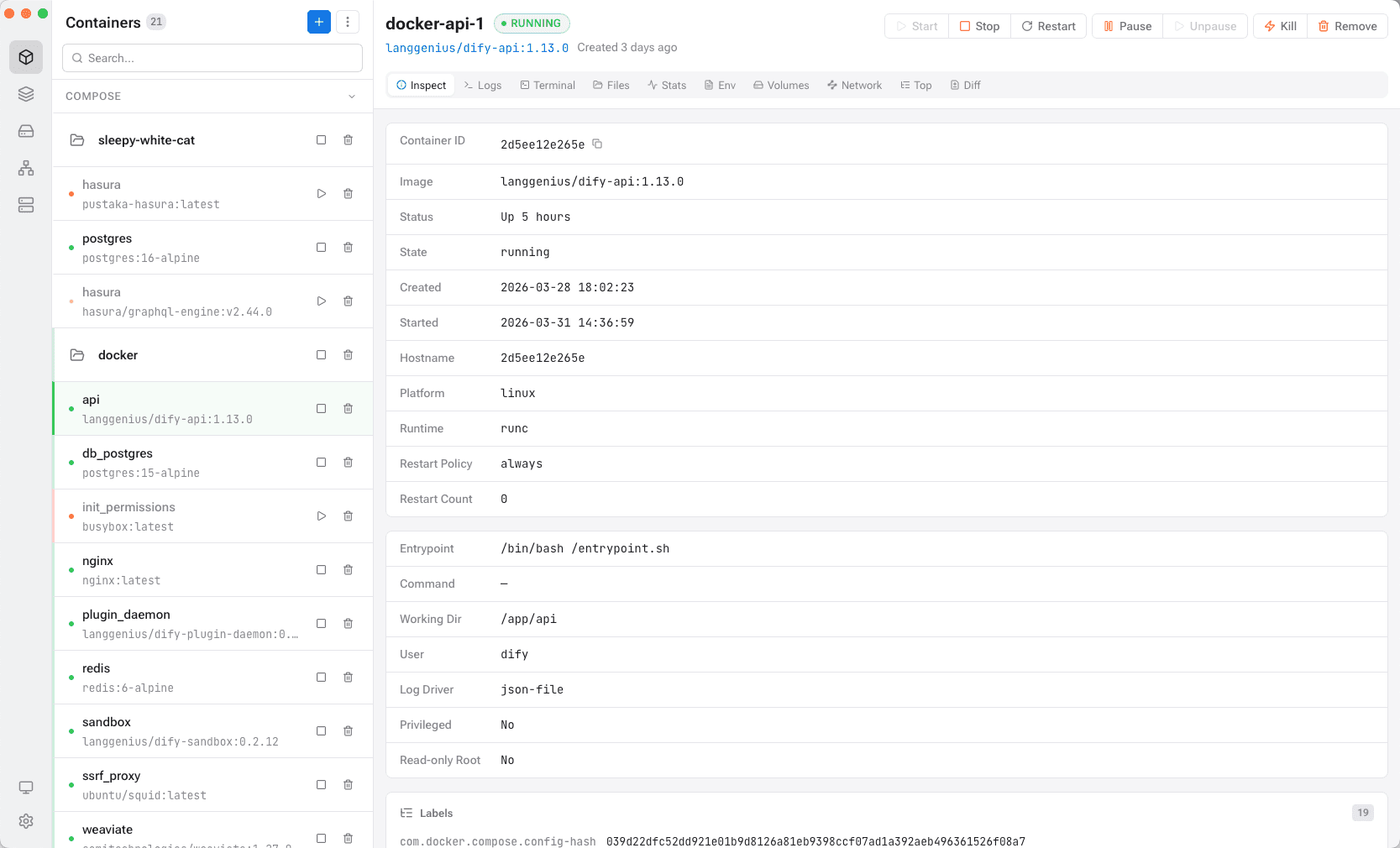This screenshot has width=1400, height=848.
Task: Delete the docker compose group
Action: [348, 355]
